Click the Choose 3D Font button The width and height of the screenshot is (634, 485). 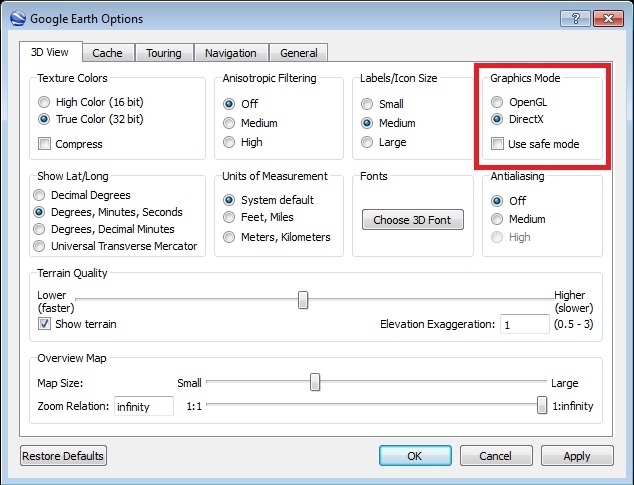tap(412, 220)
